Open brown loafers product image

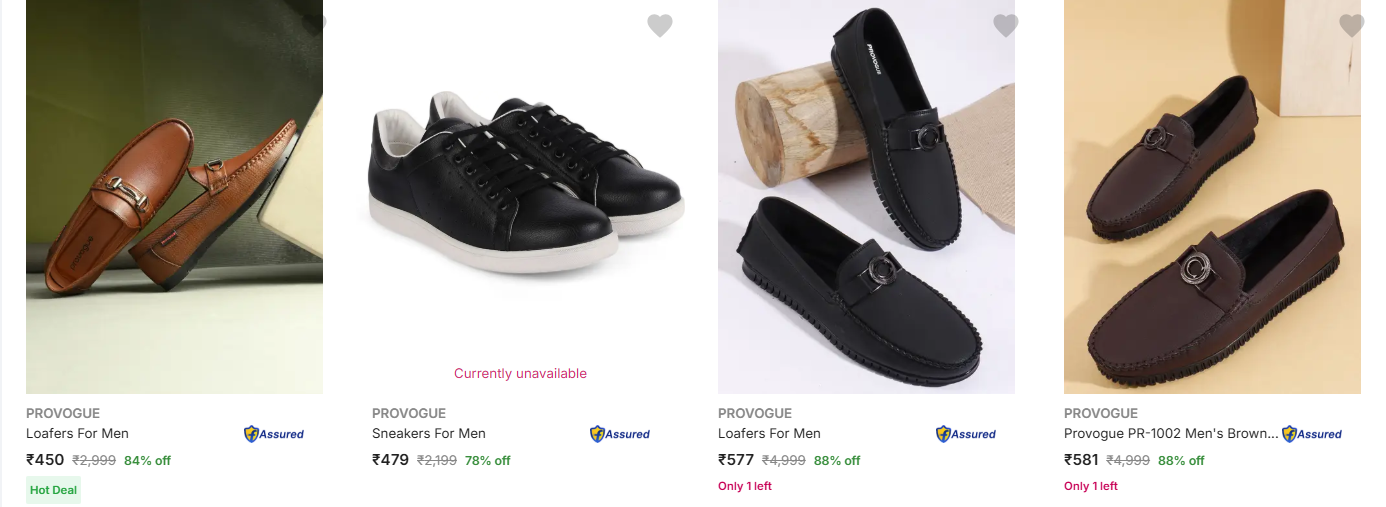pos(1212,200)
